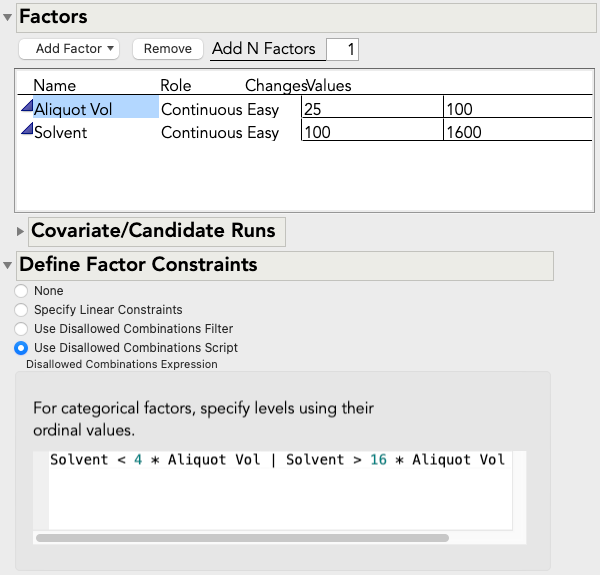Collapse the Define Factor Constraints section
Image resolution: width=600 pixels, height=575 pixels.
(x=8, y=265)
